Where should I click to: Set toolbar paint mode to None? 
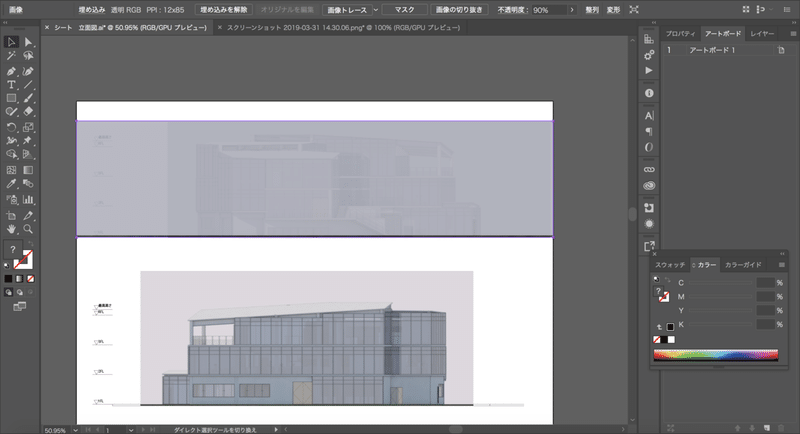tap(31, 279)
